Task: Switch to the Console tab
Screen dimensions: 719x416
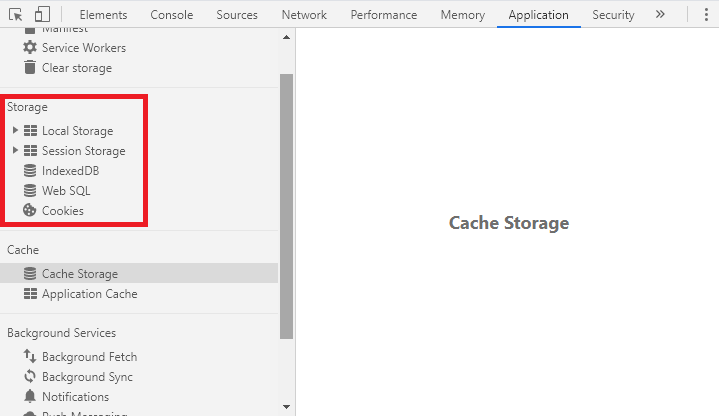Action: click(x=171, y=15)
